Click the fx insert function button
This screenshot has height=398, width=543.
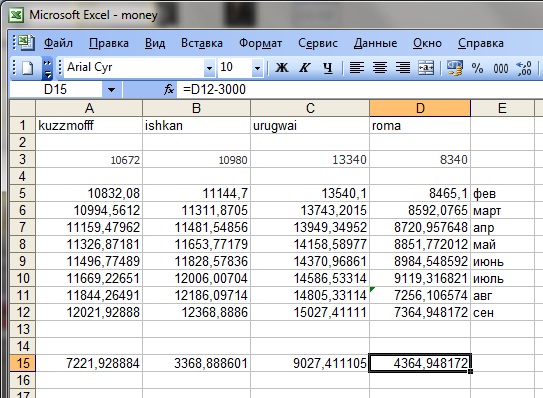(169, 89)
